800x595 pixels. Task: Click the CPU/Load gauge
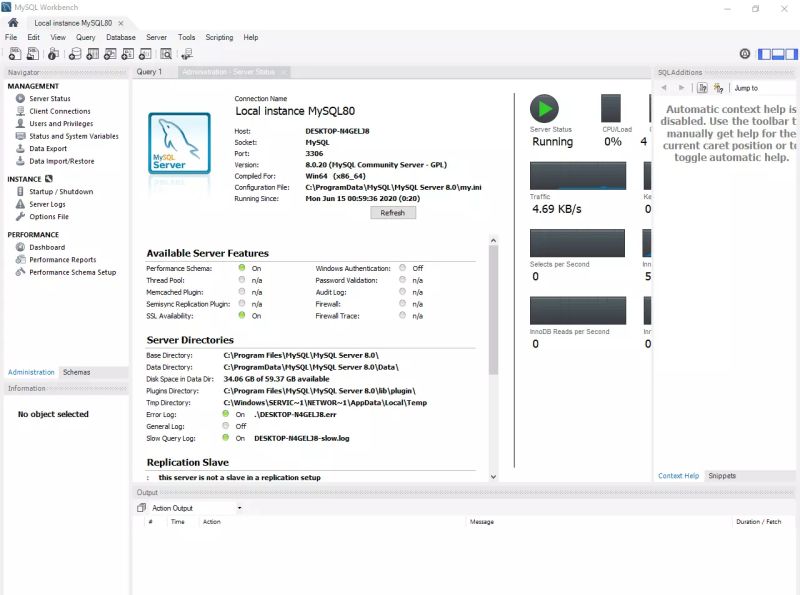click(x=611, y=108)
